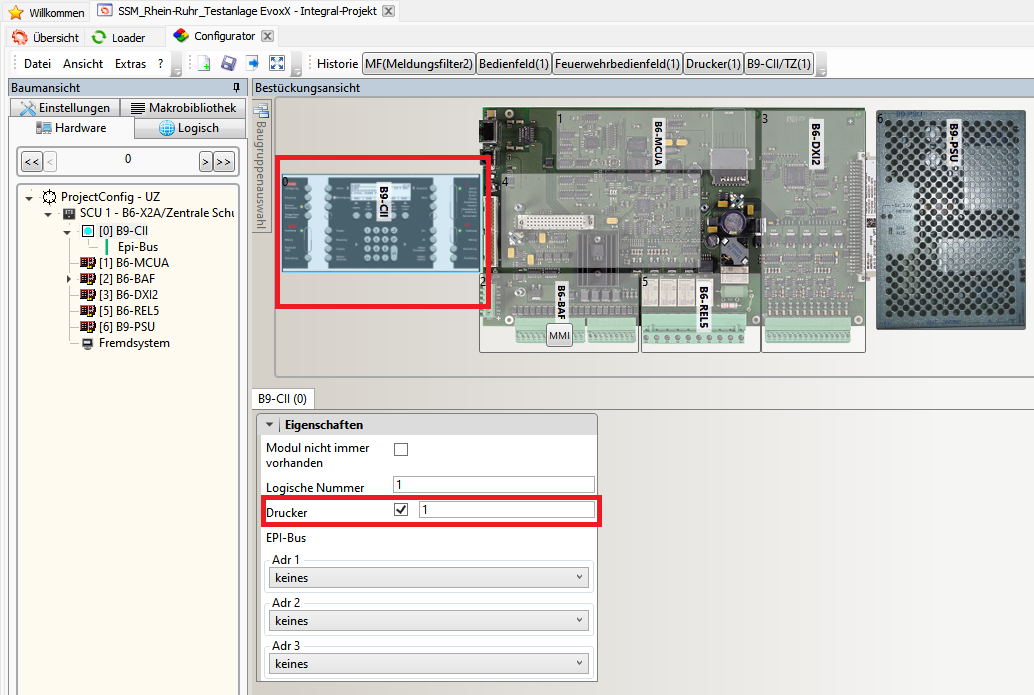Open the Extras menu

[131, 64]
